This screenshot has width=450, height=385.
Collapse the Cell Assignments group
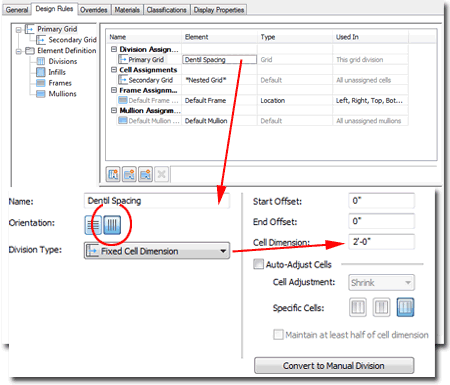tap(114, 70)
